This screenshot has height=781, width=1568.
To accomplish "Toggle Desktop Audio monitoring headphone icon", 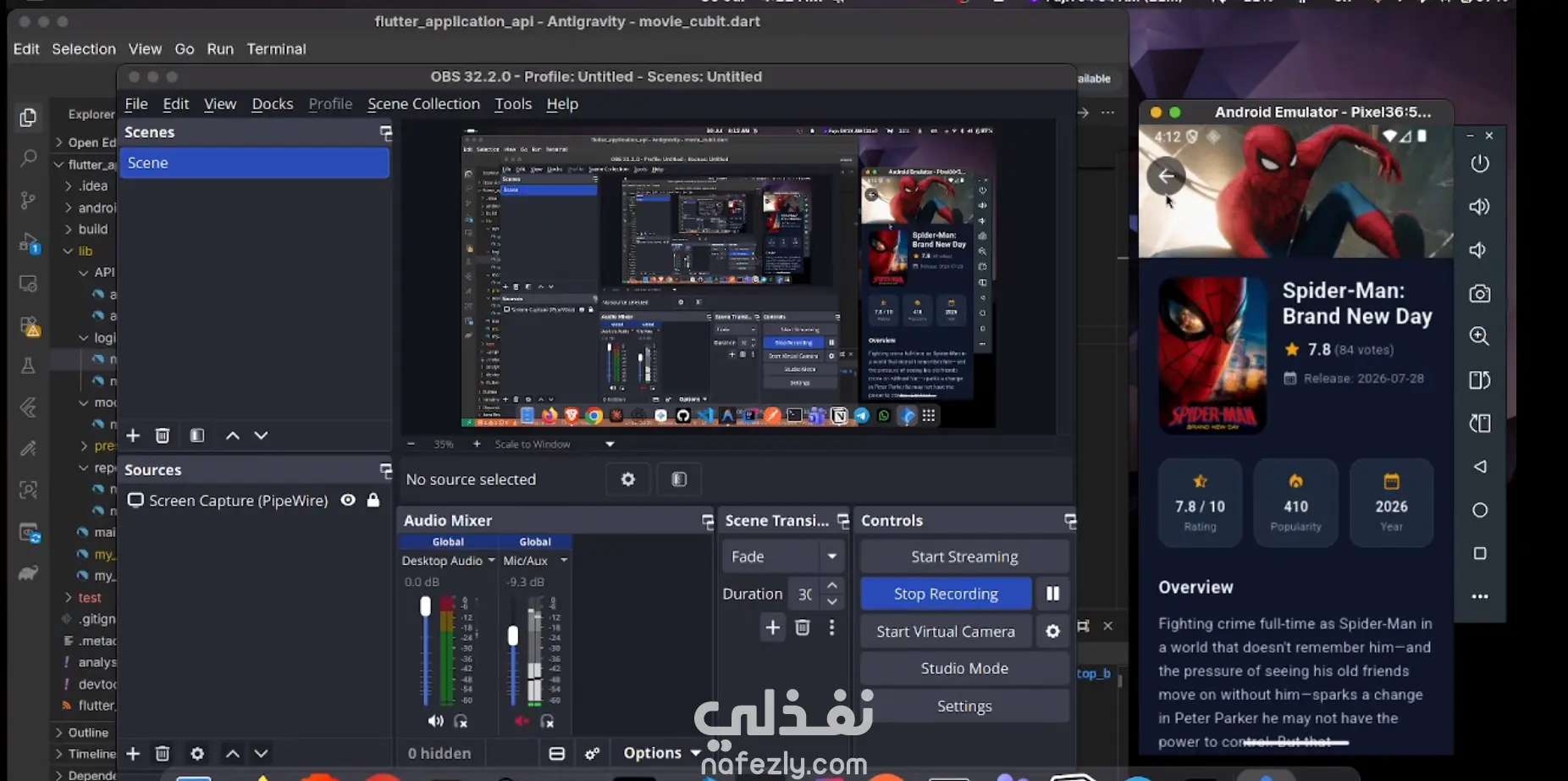I will pyautogui.click(x=461, y=721).
